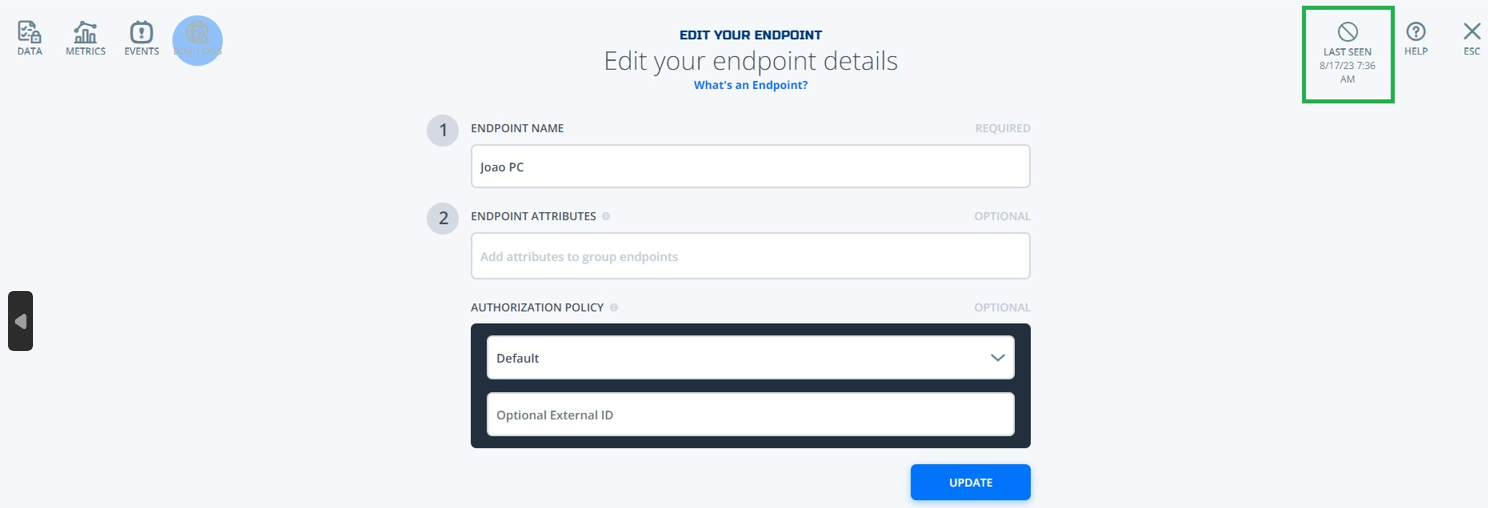The height and width of the screenshot is (508, 1488).
Task: Focus the Endpoint Name field containing Joao PC
Action: pos(751,167)
